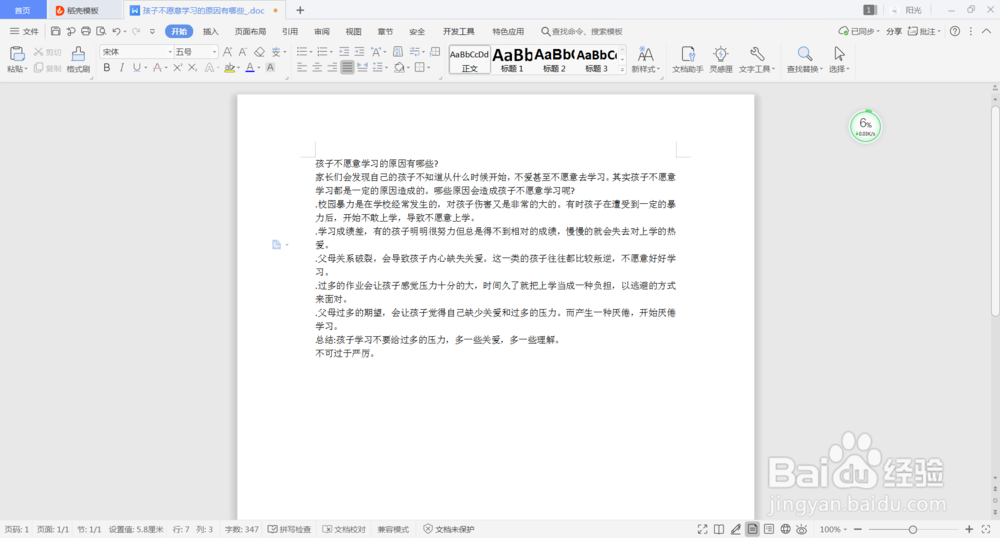The image size is (1000, 538).
Task: Click the Paste clipboard icon
Action: [x=17, y=54]
